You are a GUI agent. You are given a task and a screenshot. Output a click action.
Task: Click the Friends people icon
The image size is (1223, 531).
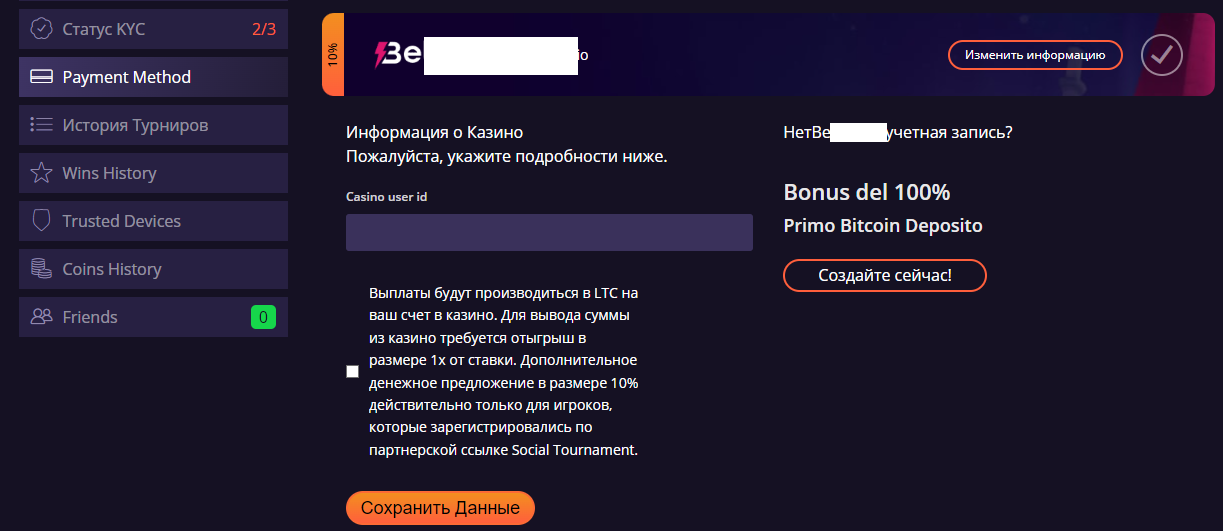point(41,317)
